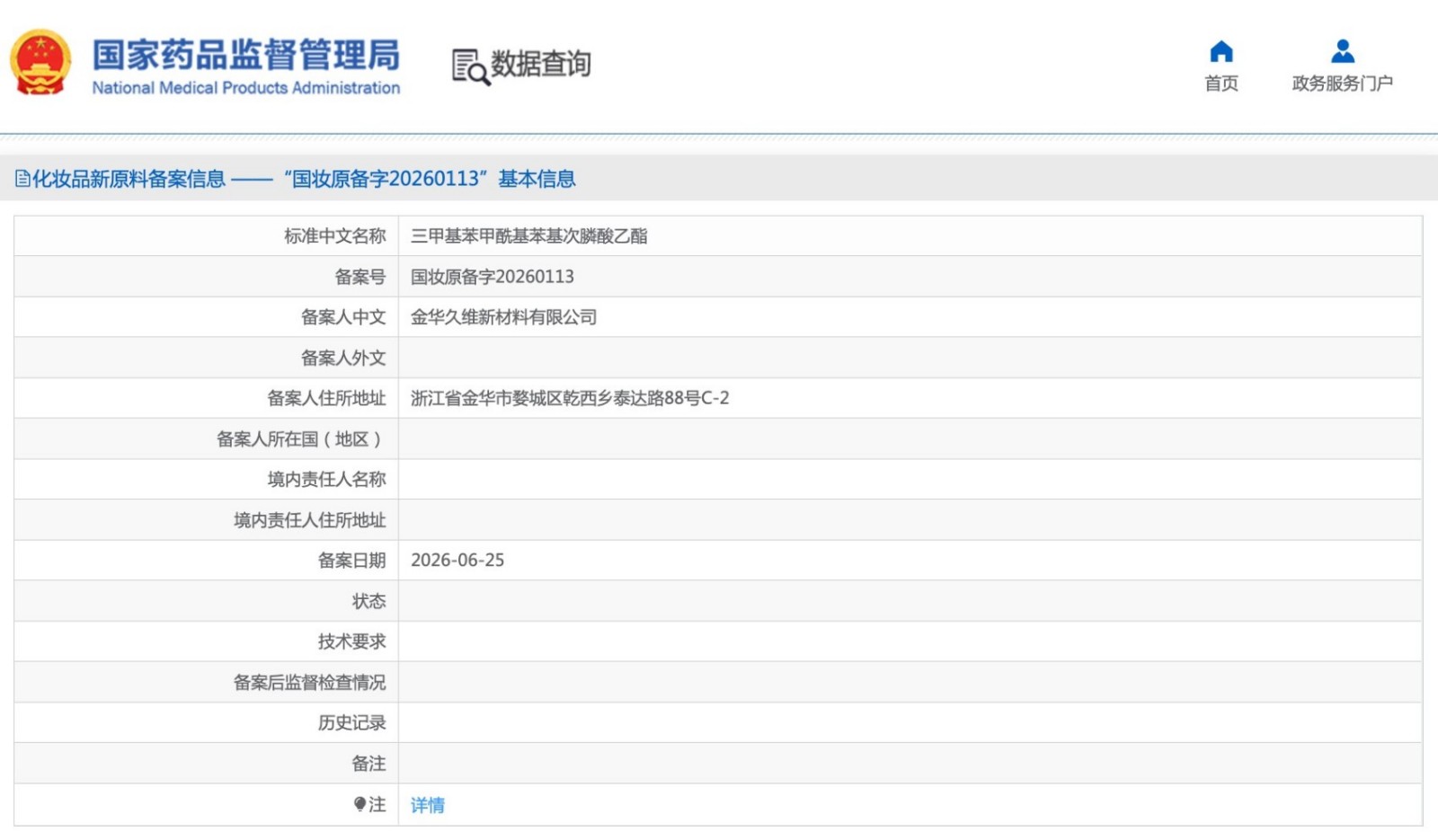
Task: Open the 首页 home icon
Action: pyautogui.click(x=1221, y=51)
